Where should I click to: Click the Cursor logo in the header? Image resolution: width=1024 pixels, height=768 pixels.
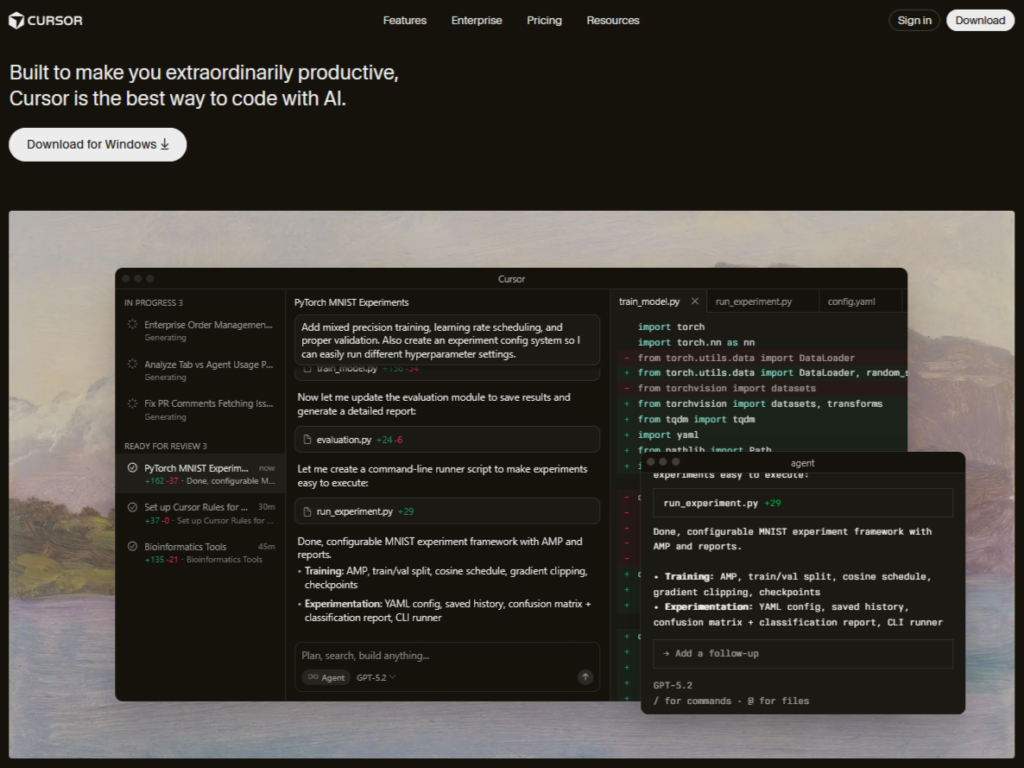pos(46,20)
